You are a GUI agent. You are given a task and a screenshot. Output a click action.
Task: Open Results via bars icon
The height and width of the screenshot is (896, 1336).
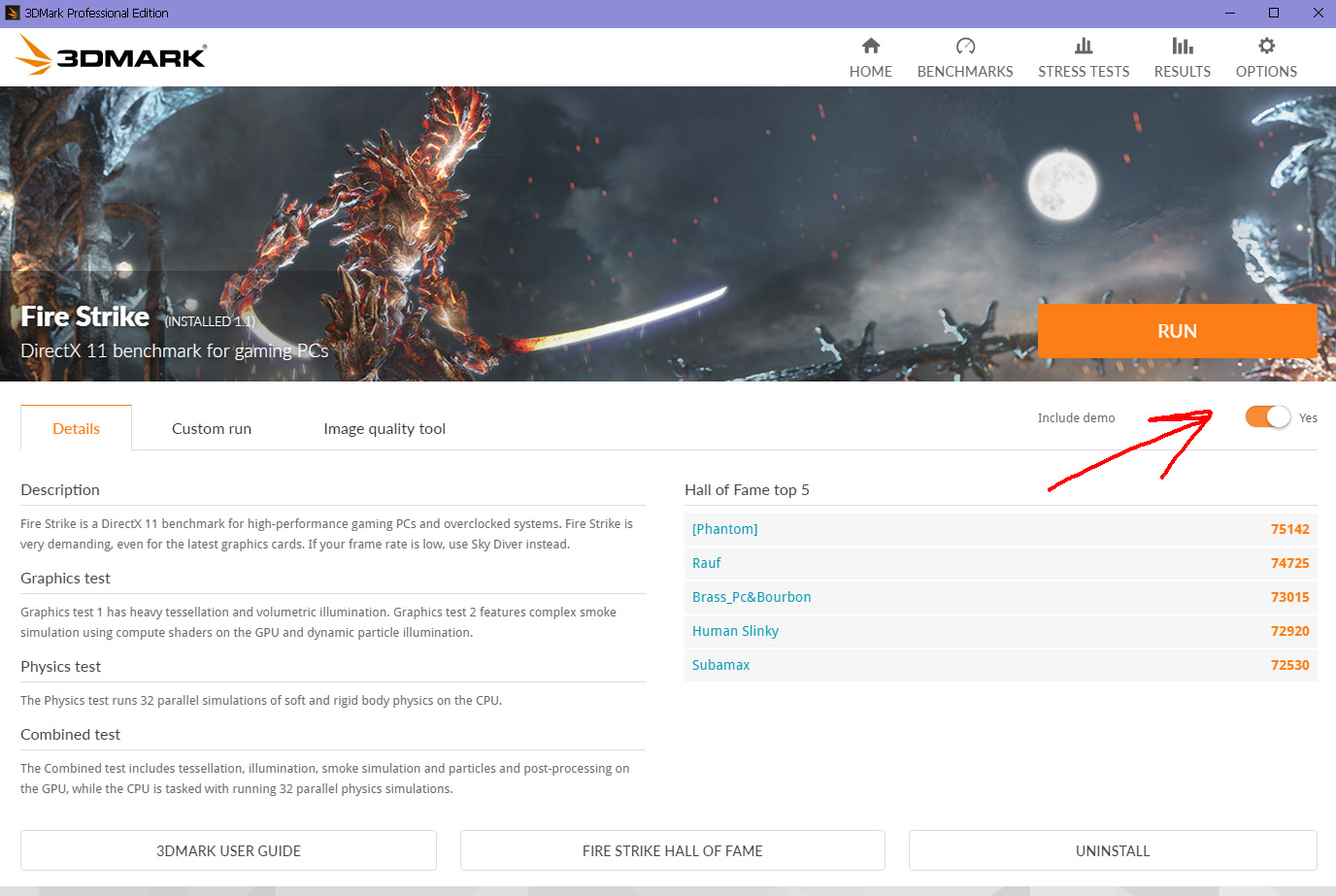point(1183,46)
